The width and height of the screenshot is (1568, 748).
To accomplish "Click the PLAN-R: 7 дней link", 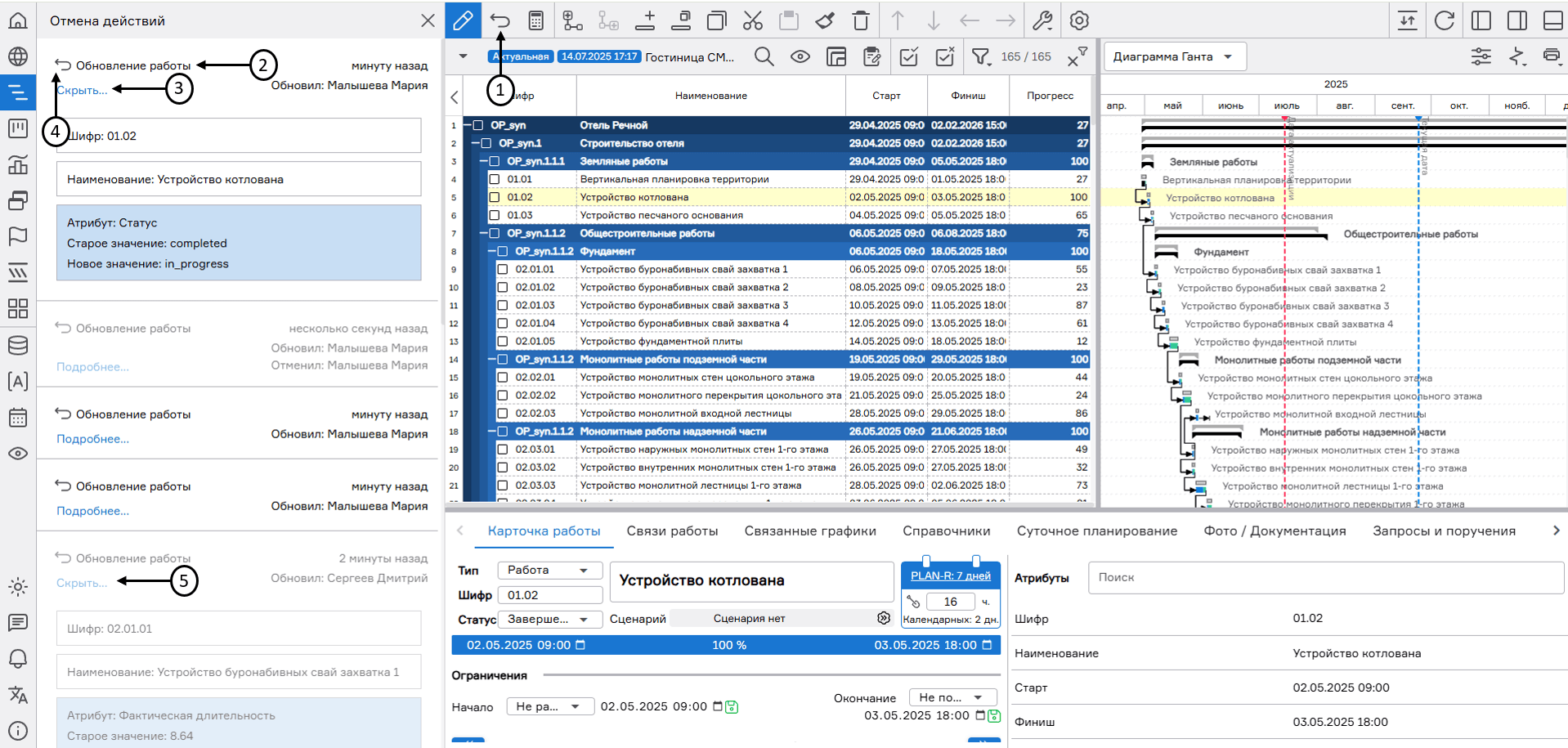I will coord(950,576).
